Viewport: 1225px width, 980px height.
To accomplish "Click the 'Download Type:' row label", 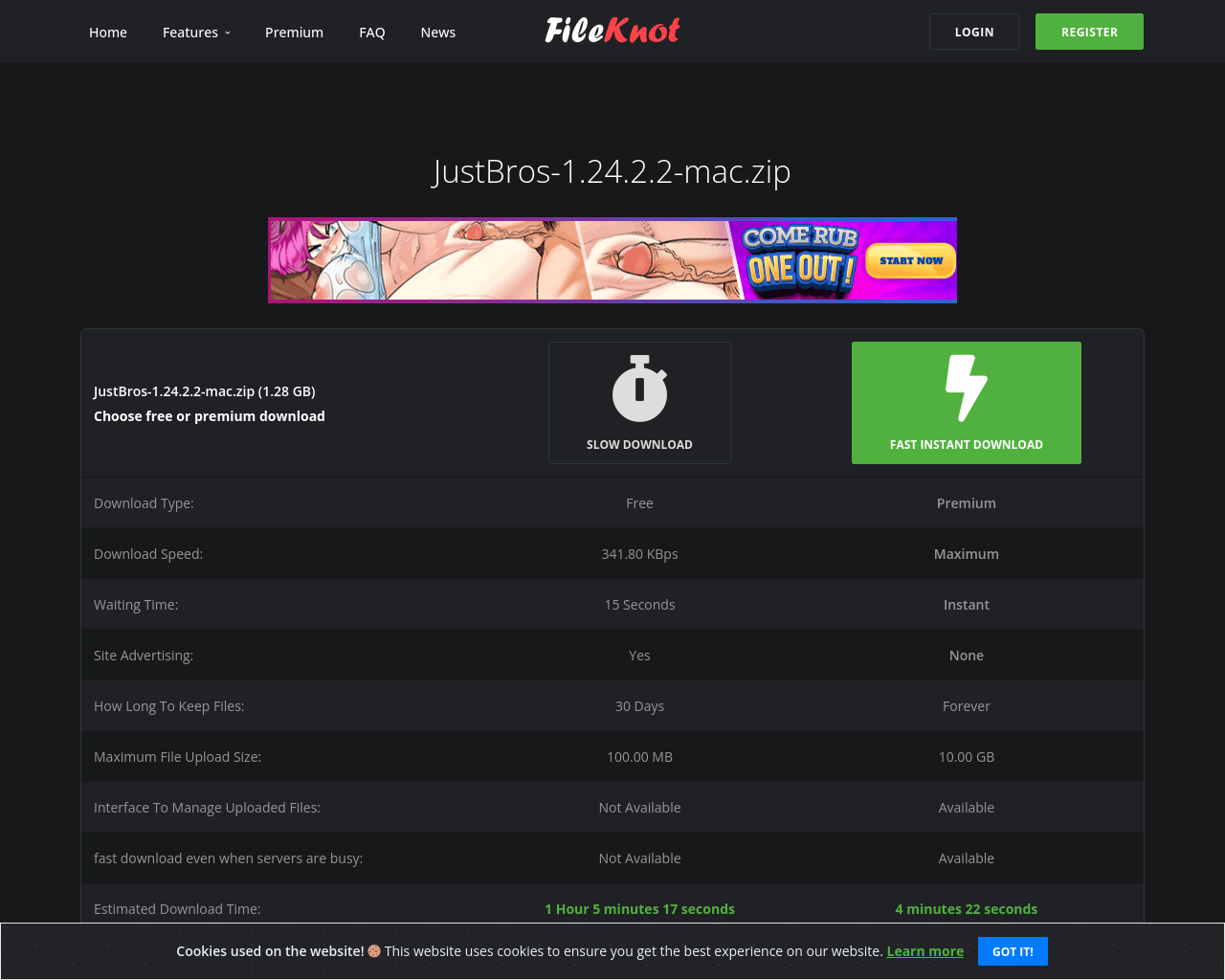I will coord(144,503).
